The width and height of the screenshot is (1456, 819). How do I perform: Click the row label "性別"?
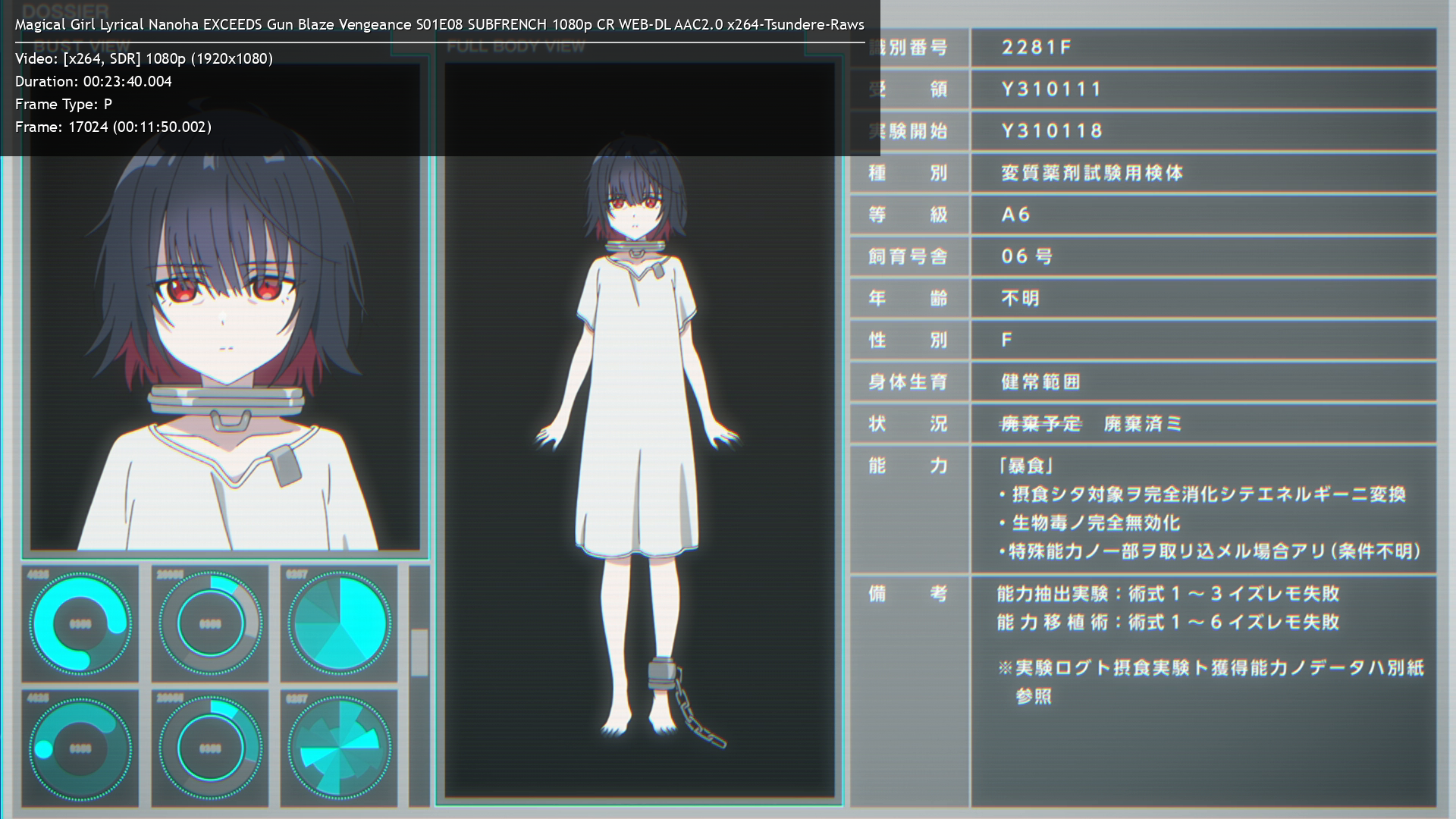[x=908, y=340]
